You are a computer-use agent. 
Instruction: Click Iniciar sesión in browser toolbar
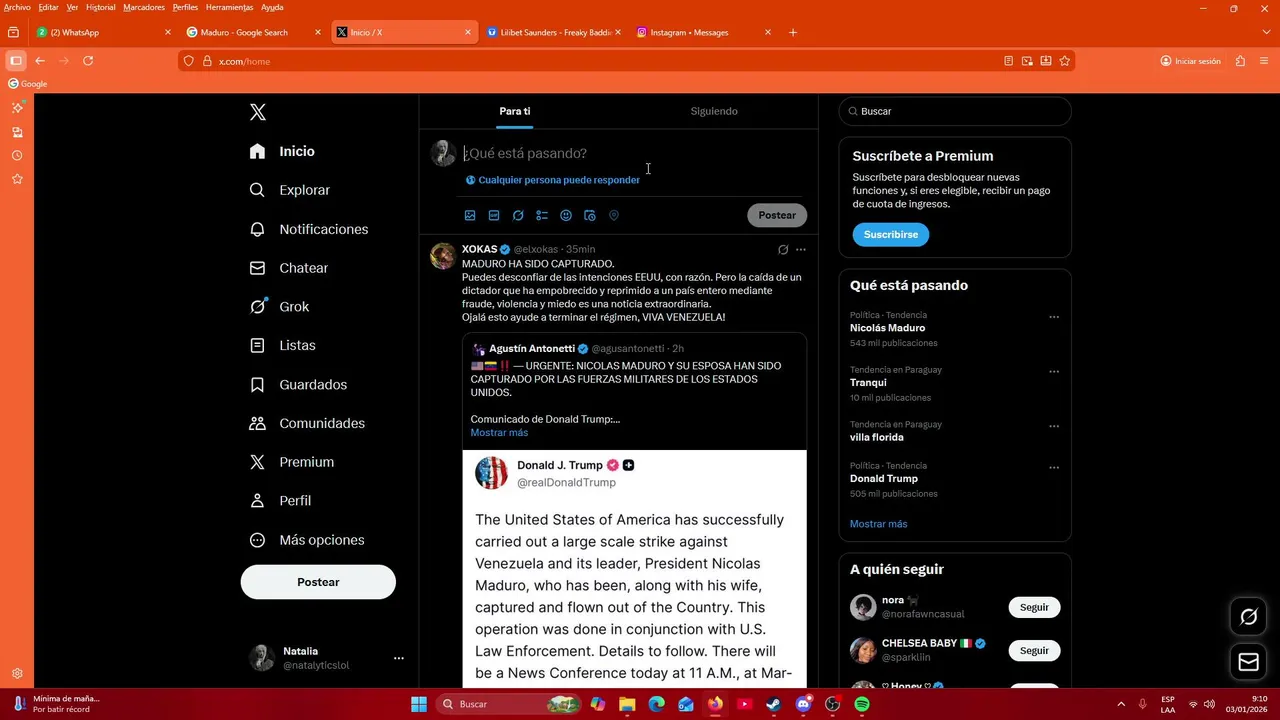point(1190,61)
